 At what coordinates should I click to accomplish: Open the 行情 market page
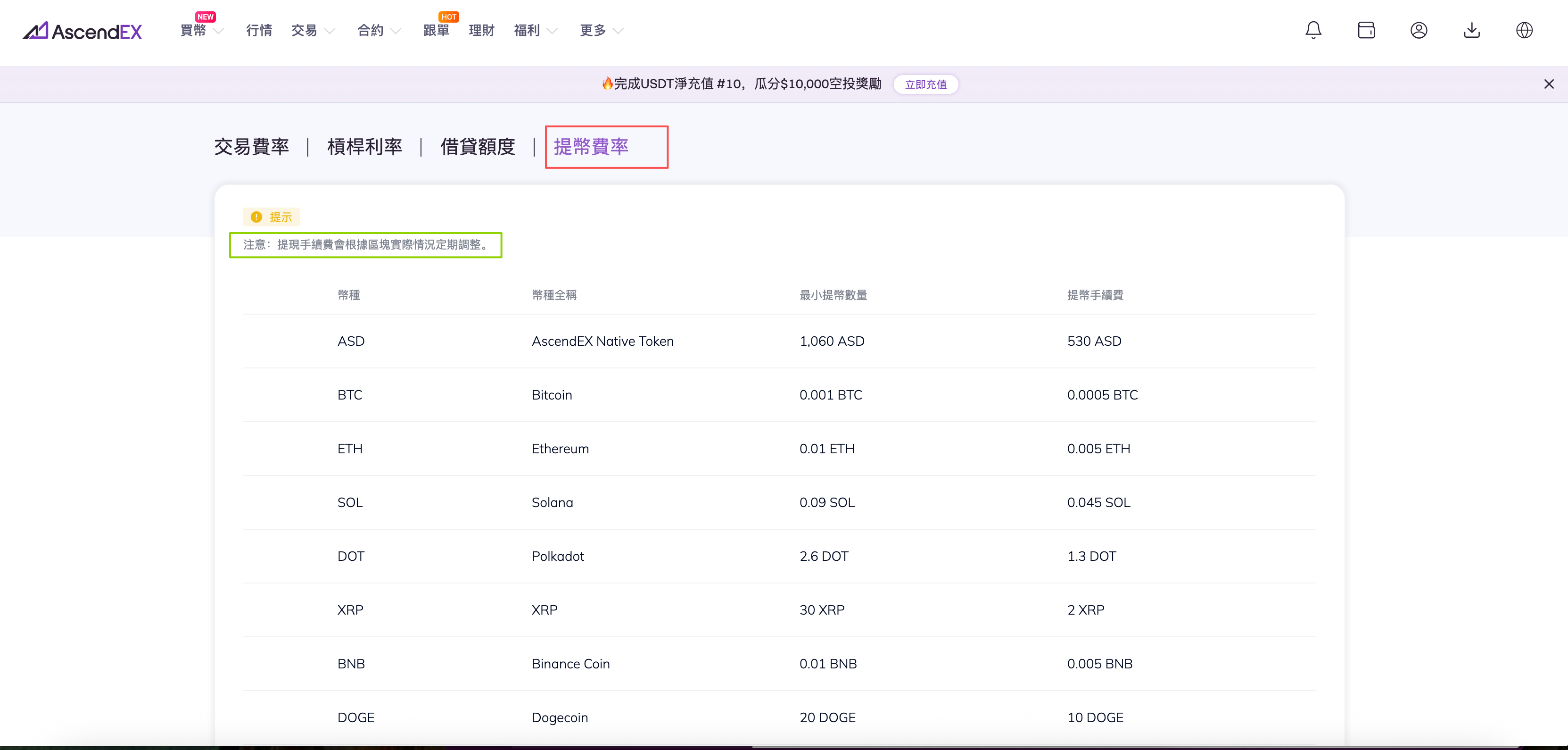[x=259, y=31]
